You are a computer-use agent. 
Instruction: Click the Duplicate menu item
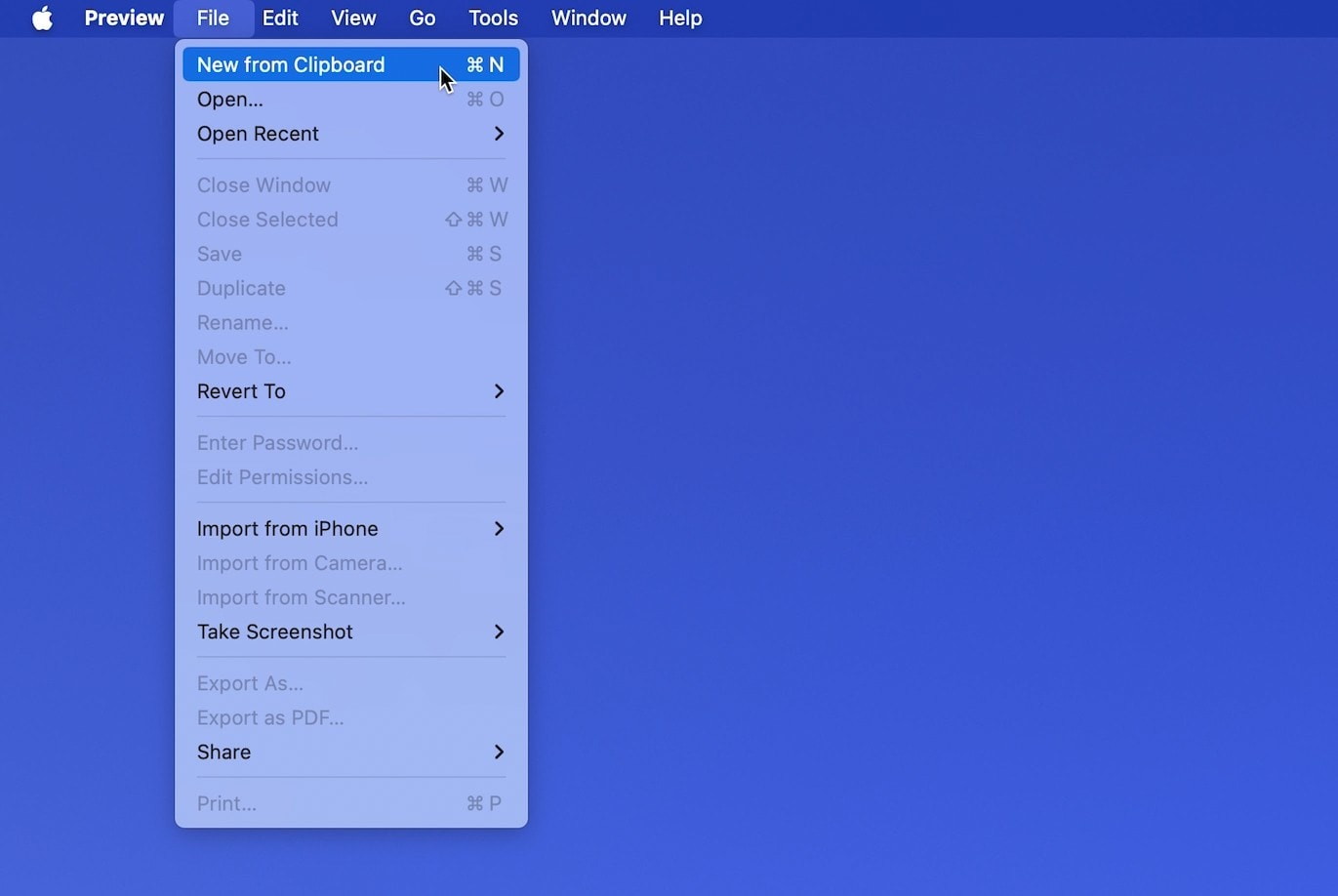[x=351, y=288]
